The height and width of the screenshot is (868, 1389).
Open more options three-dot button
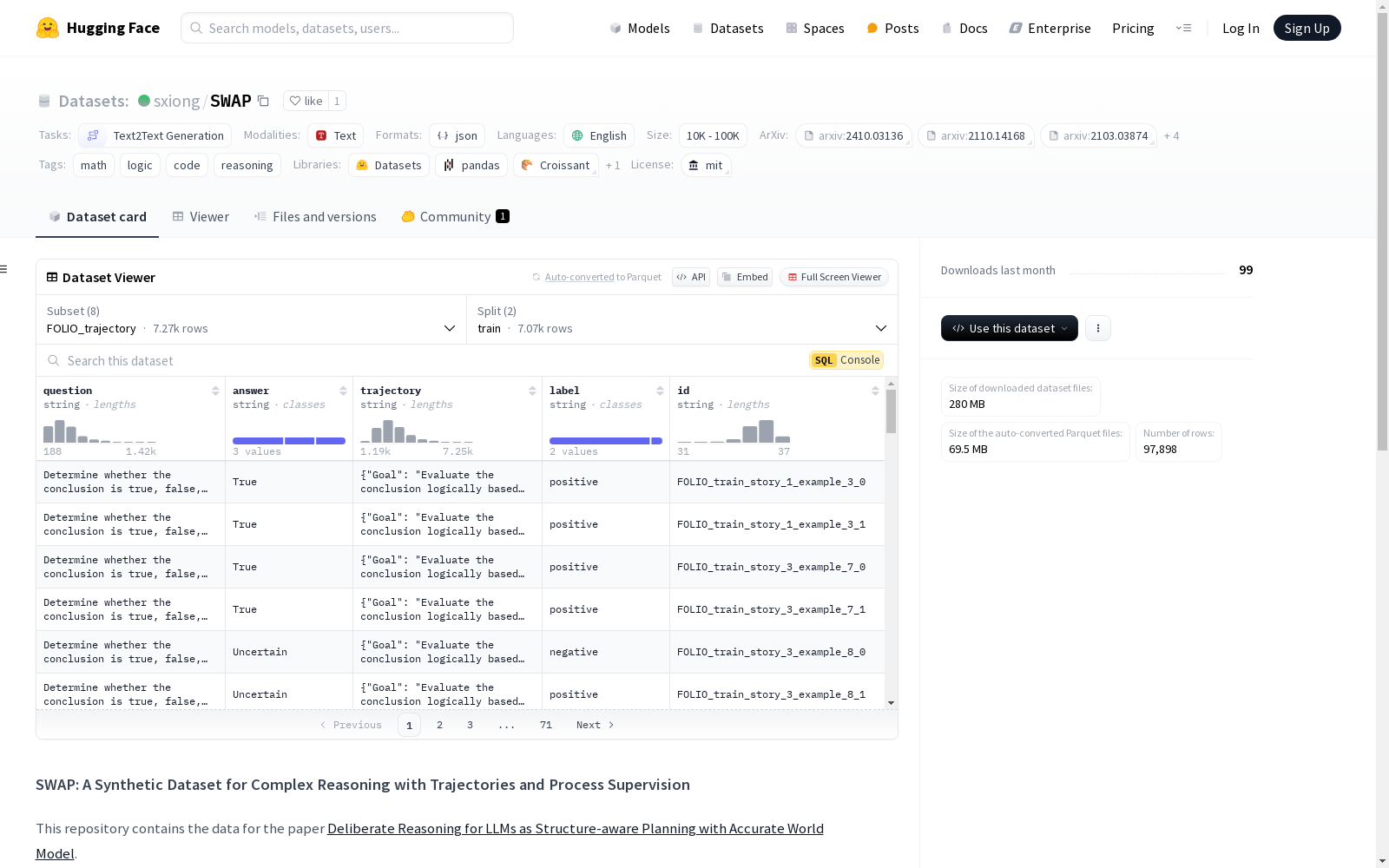tap(1098, 328)
